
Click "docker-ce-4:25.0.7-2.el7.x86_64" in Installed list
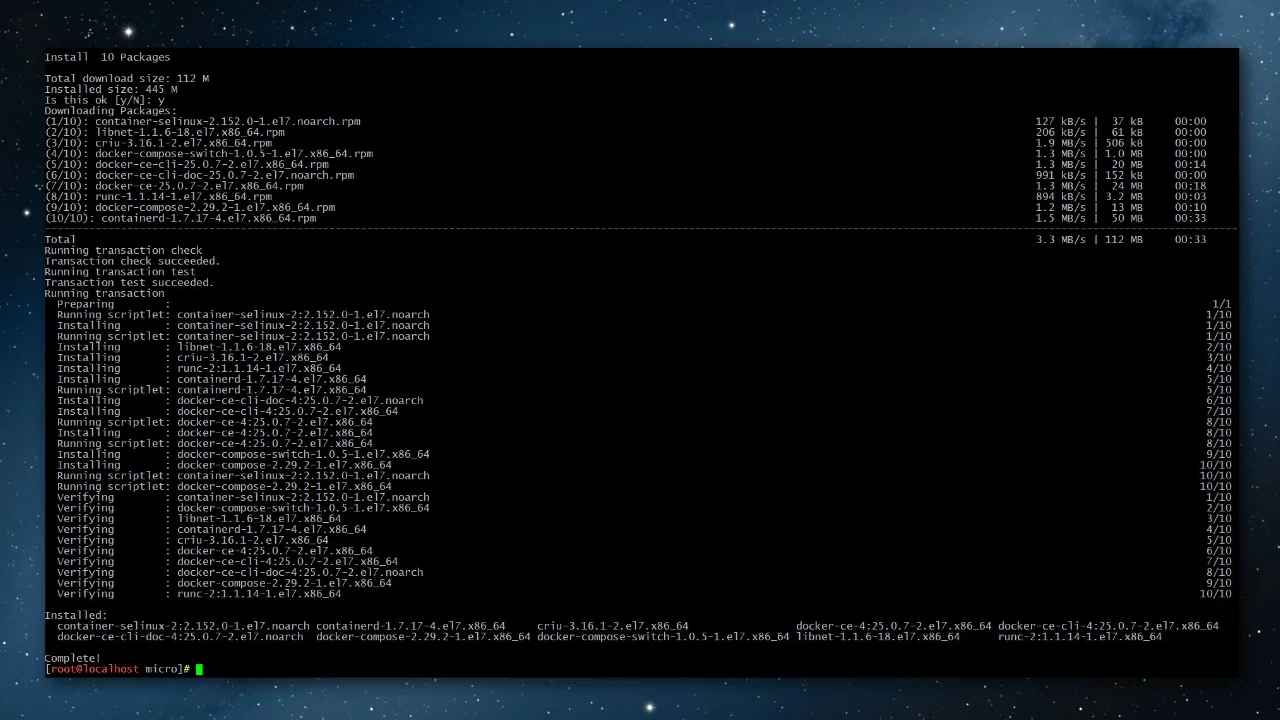pyautogui.click(x=894, y=627)
